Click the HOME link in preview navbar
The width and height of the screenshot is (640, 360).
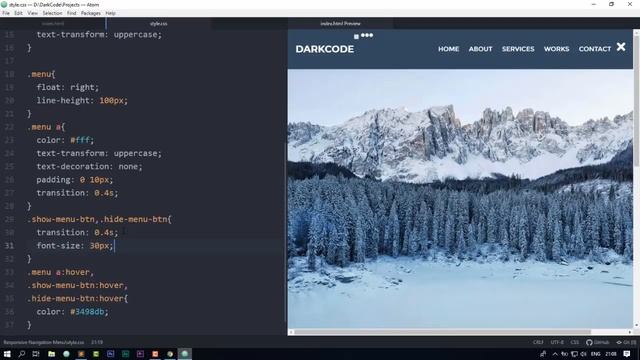[x=449, y=49]
